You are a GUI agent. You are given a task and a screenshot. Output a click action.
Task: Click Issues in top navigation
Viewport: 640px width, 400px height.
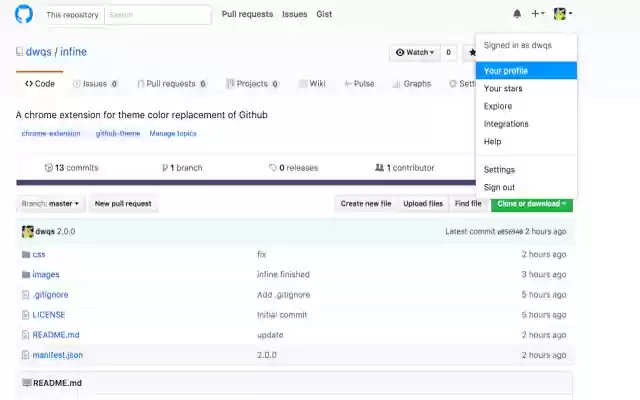[294, 14]
